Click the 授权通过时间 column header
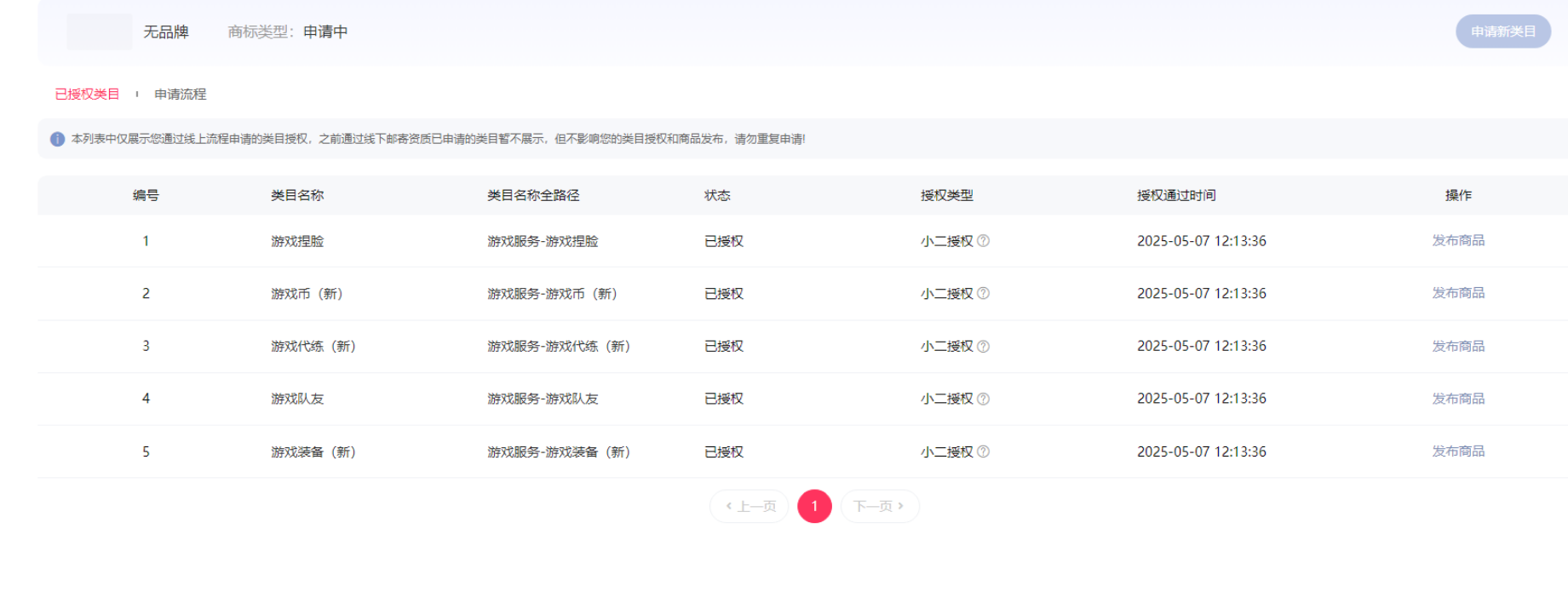 (x=1176, y=195)
